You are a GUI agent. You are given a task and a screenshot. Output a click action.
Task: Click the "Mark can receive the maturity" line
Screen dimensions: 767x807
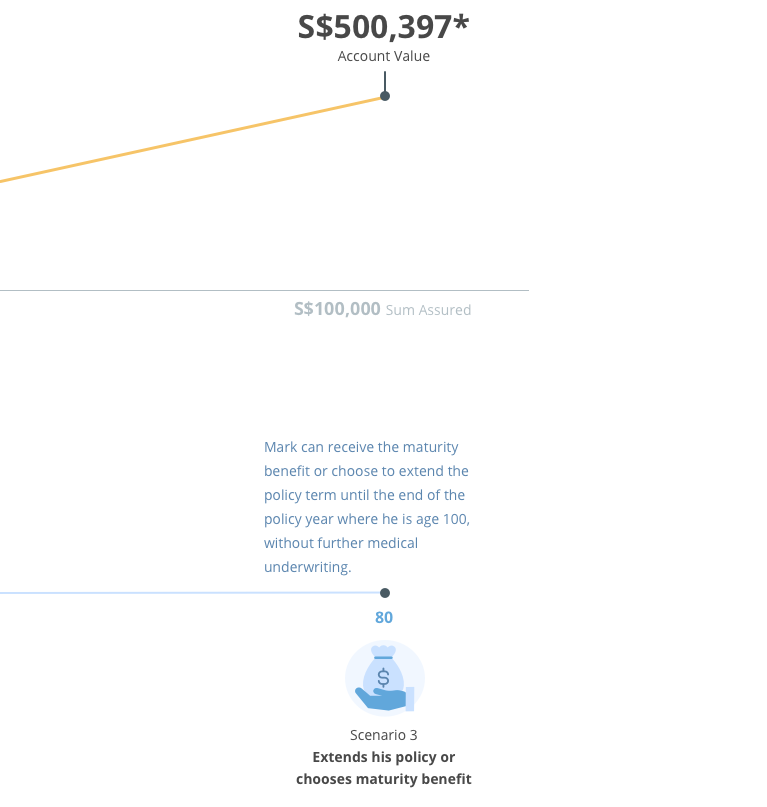[361, 447]
